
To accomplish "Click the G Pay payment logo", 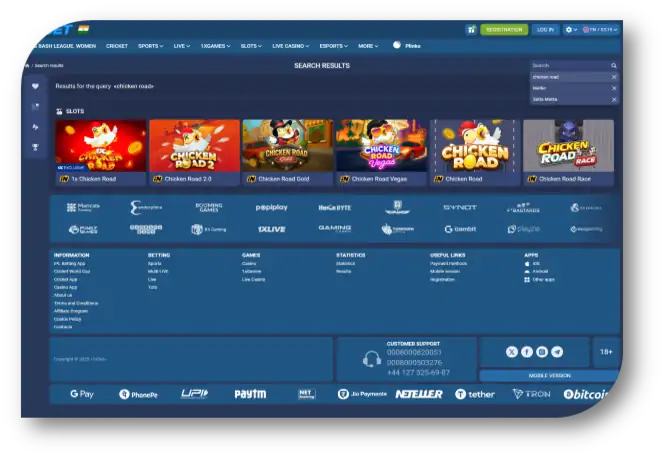I will tap(82, 394).
